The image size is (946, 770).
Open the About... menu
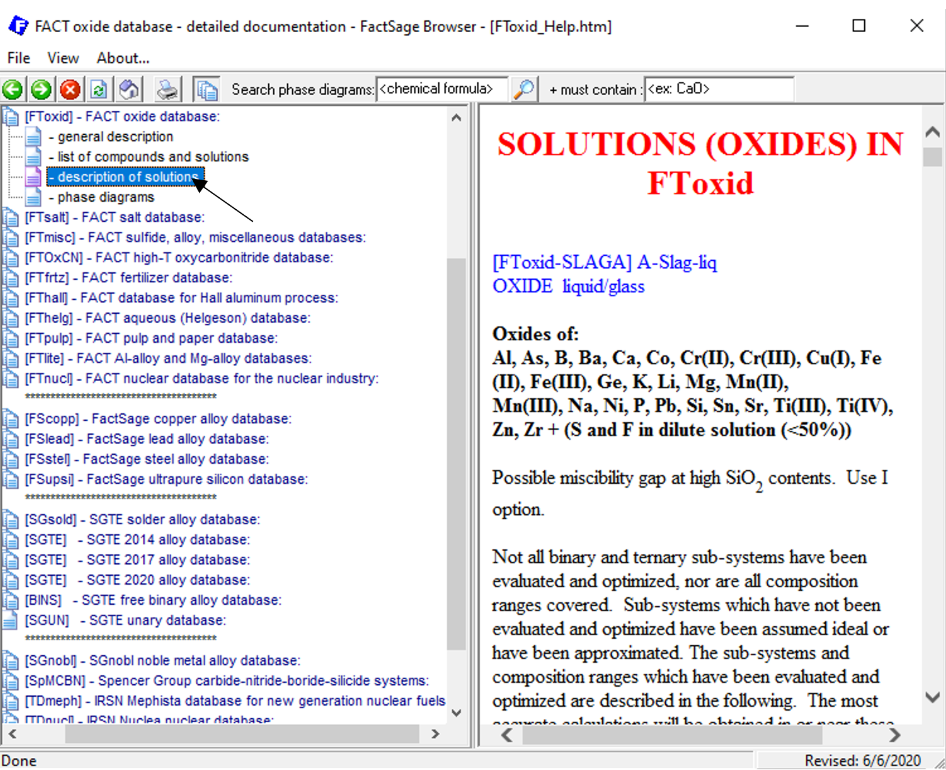tap(123, 58)
